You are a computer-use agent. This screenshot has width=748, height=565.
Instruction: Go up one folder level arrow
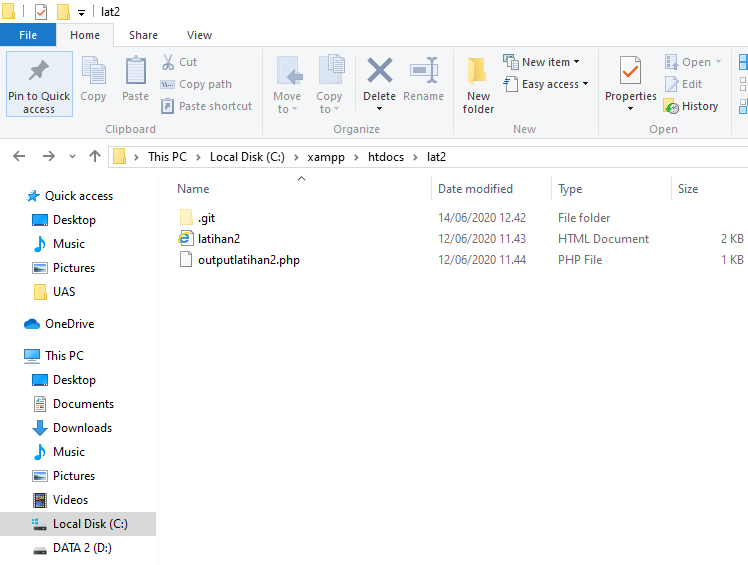click(x=95, y=156)
